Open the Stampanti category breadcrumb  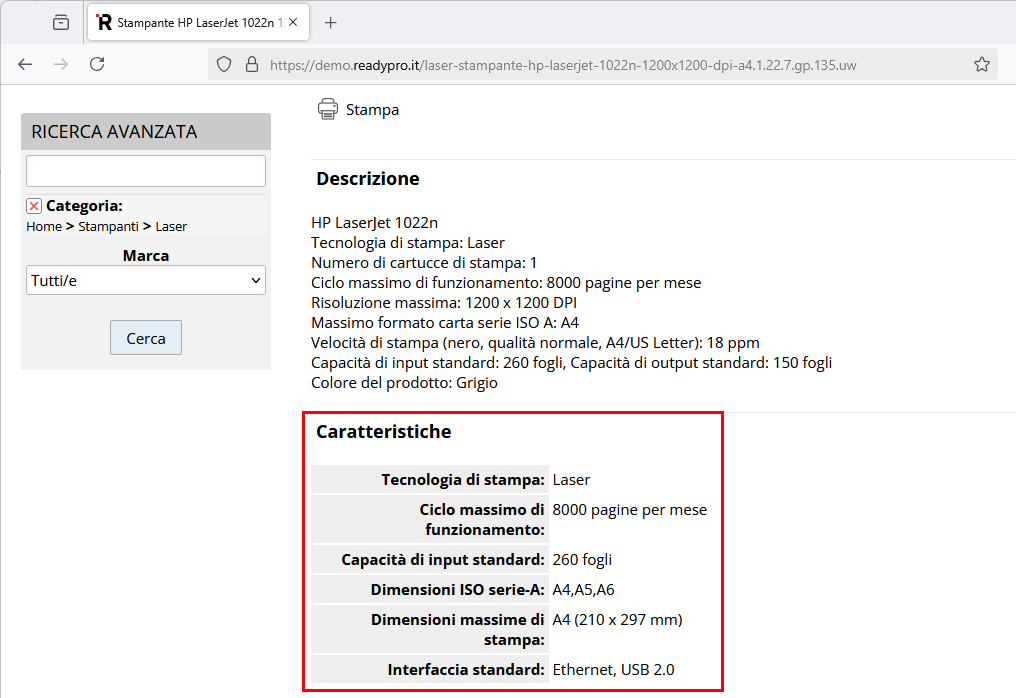coord(108,226)
